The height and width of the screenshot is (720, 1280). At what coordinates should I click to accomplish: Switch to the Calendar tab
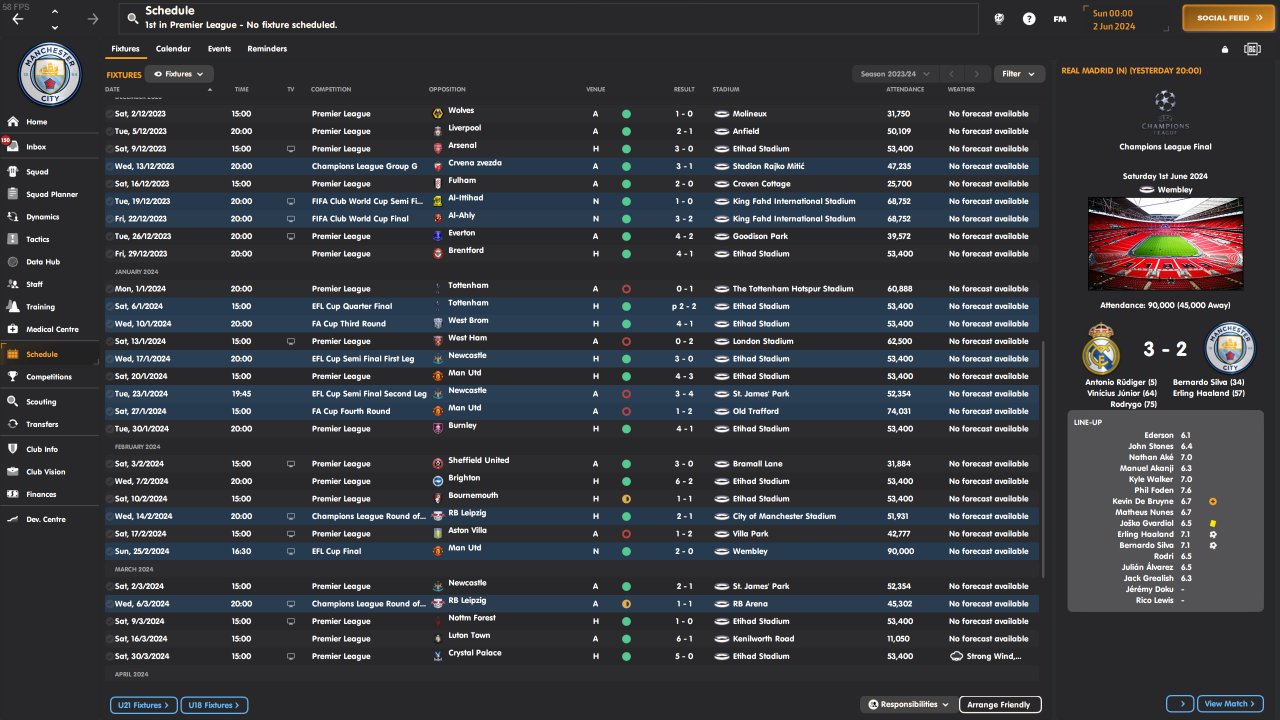[173, 49]
